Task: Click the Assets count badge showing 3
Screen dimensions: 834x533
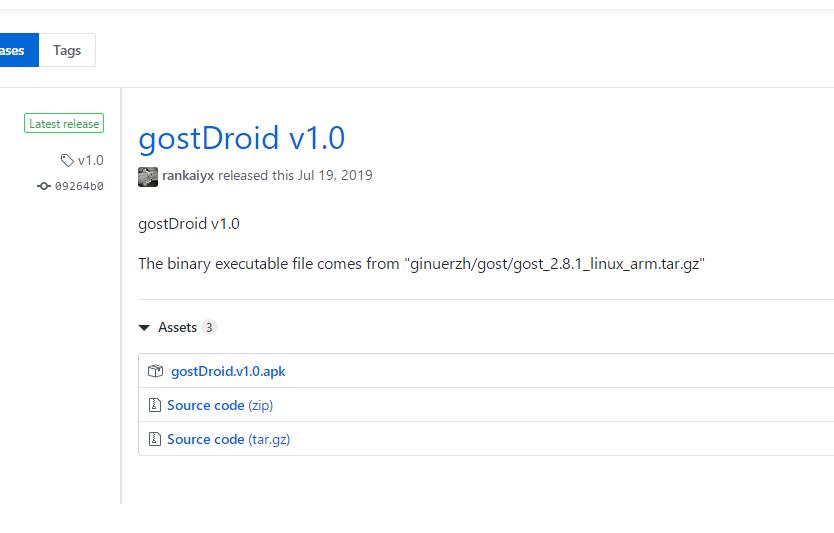Action: tap(208, 327)
